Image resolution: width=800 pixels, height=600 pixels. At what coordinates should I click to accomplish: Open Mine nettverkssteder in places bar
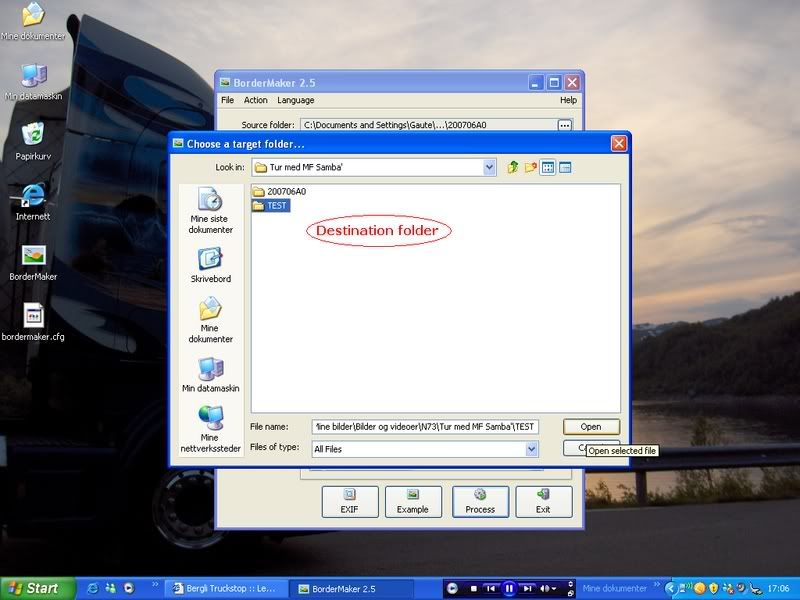211,429
